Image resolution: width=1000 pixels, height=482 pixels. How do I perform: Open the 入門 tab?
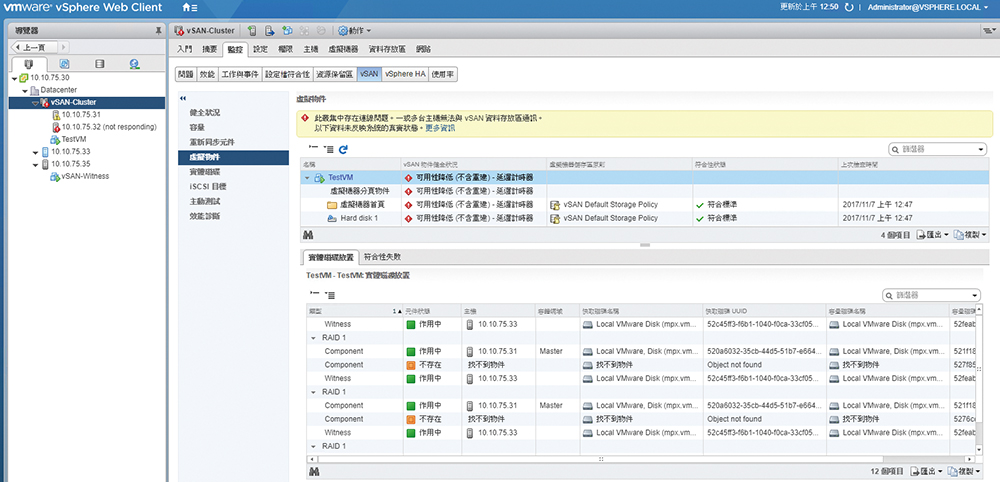[184, 48]
